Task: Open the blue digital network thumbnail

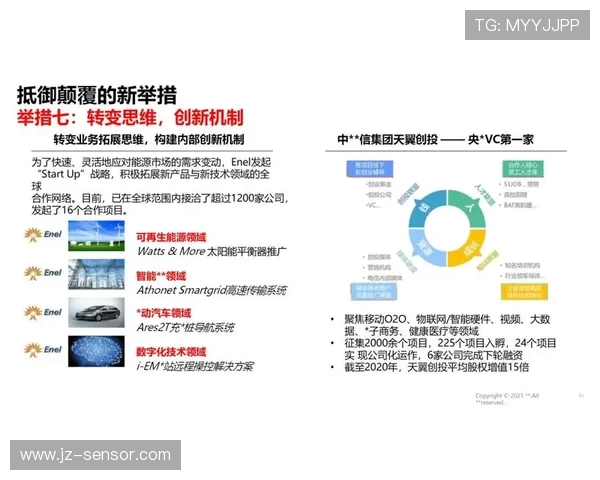Action: click(96, 351)
